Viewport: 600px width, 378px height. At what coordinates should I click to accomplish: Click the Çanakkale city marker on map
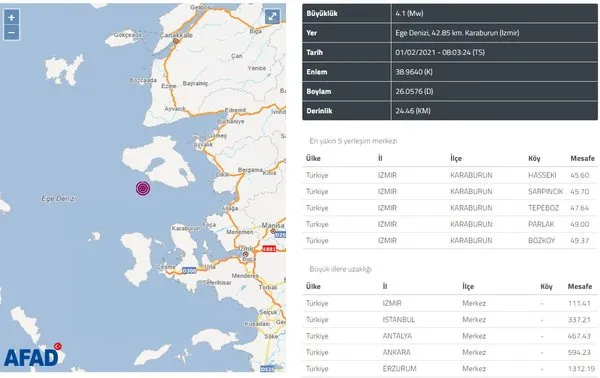coord(176,41)
